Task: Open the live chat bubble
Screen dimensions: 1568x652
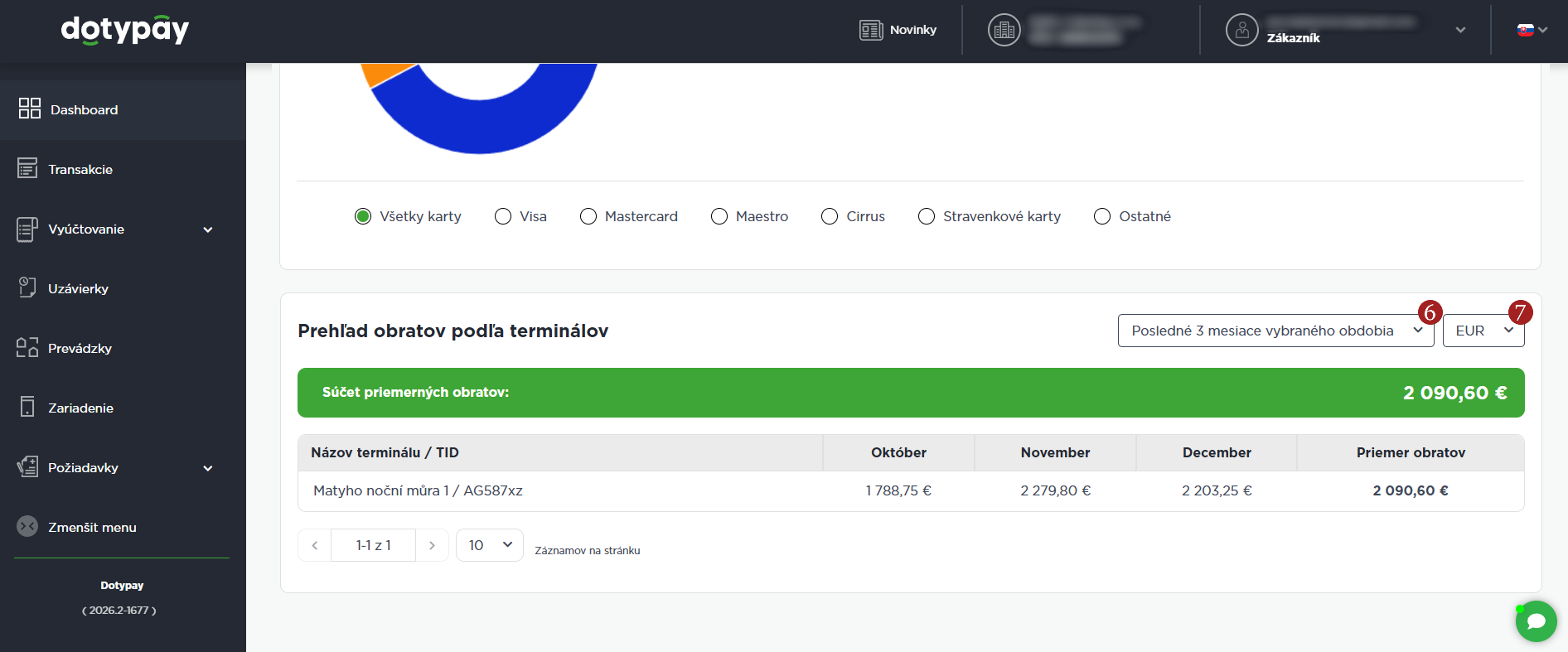Action: click(x=1536, y=621)
